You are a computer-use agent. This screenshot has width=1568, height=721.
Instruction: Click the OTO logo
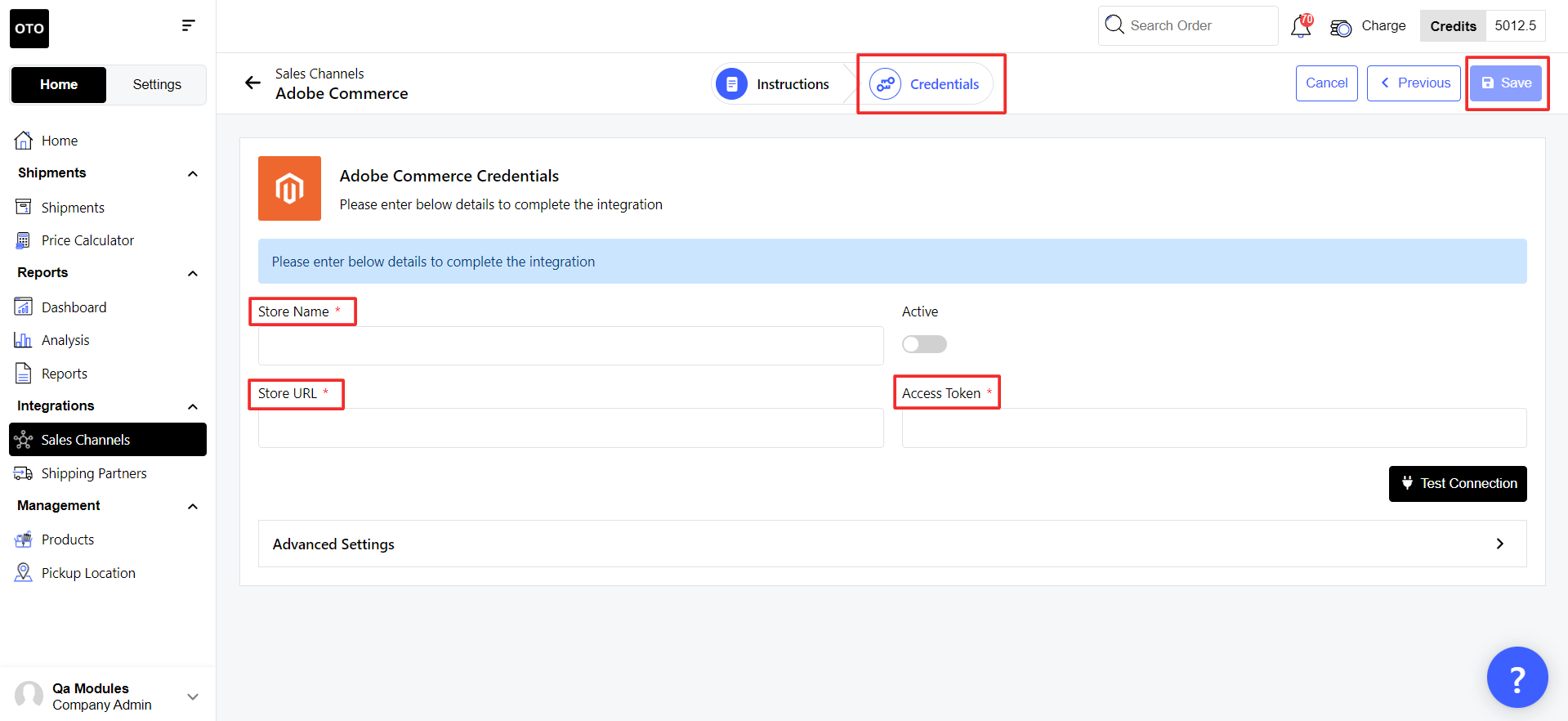[x=29, y=29]
